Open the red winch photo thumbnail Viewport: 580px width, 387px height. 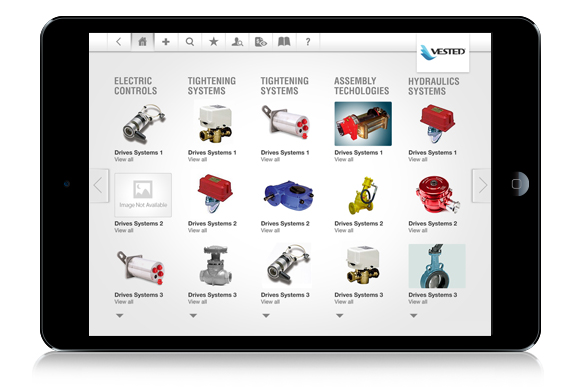point(363,124)
